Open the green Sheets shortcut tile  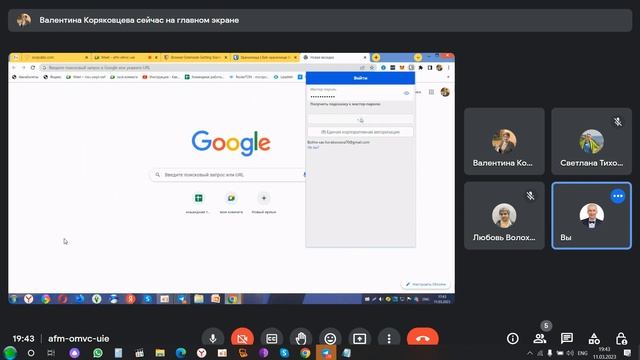tap(198, 198)
